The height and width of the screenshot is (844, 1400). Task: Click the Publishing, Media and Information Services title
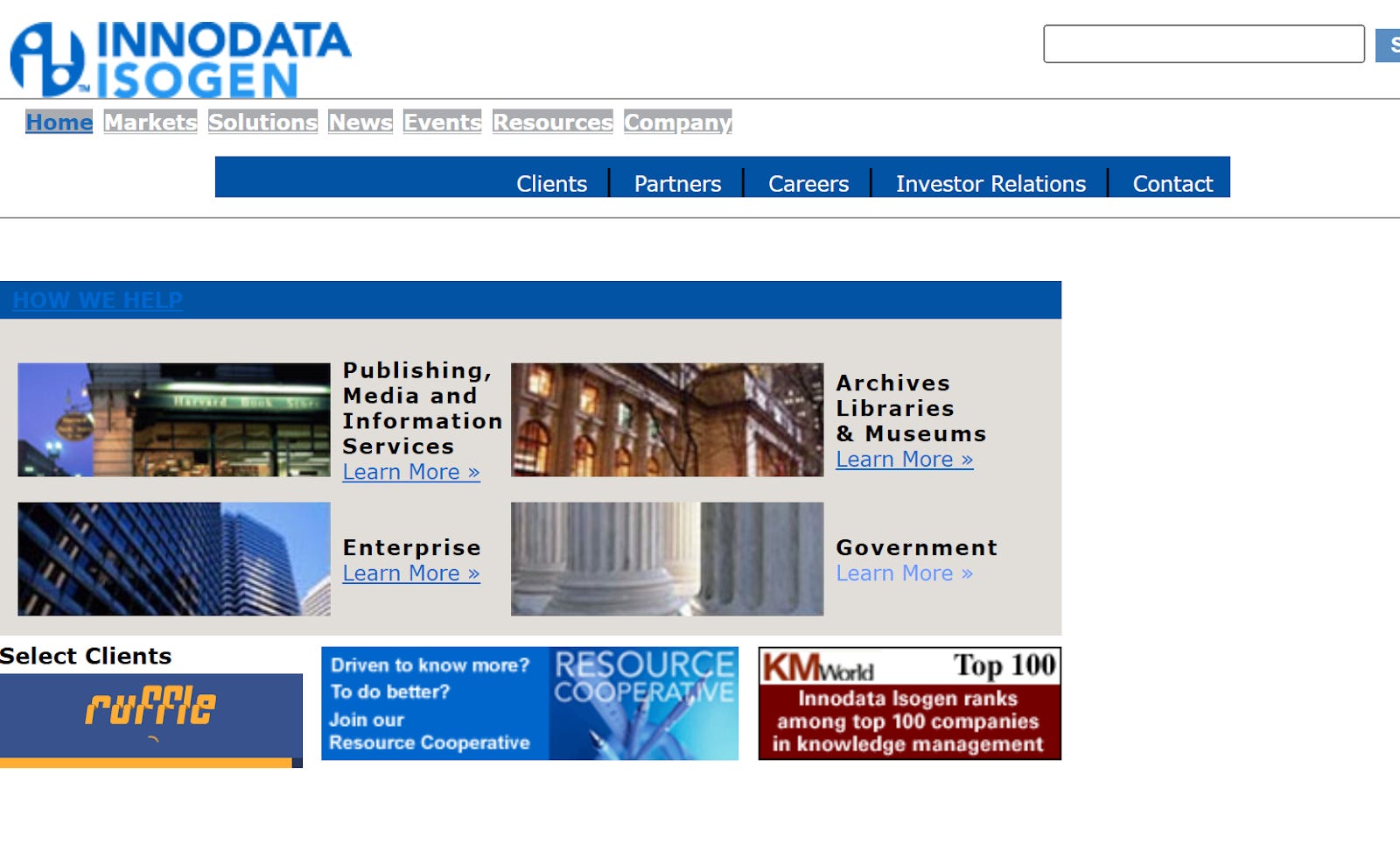click(423, 408)
